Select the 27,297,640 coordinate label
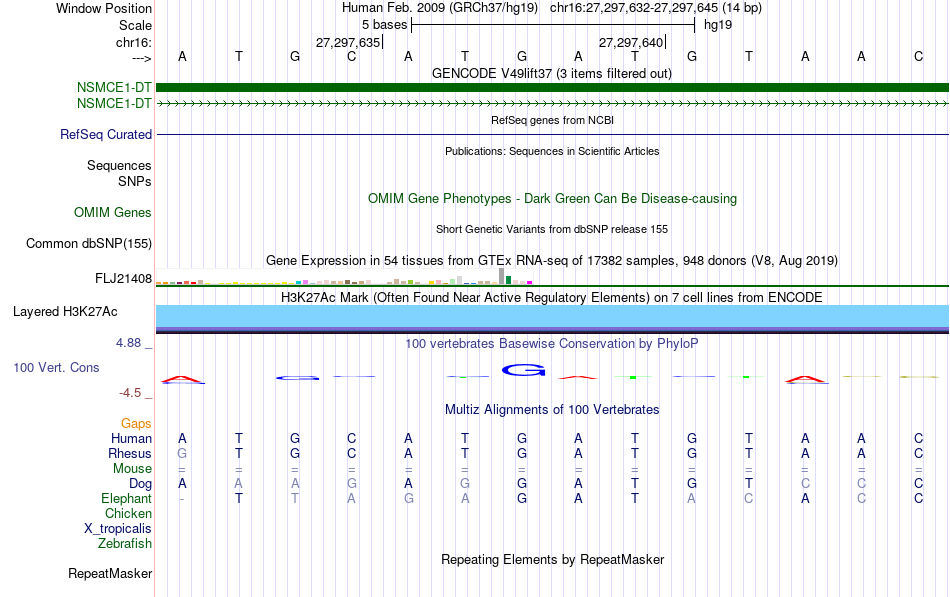Viewport: 950px width, 597px height. point(631,42)
